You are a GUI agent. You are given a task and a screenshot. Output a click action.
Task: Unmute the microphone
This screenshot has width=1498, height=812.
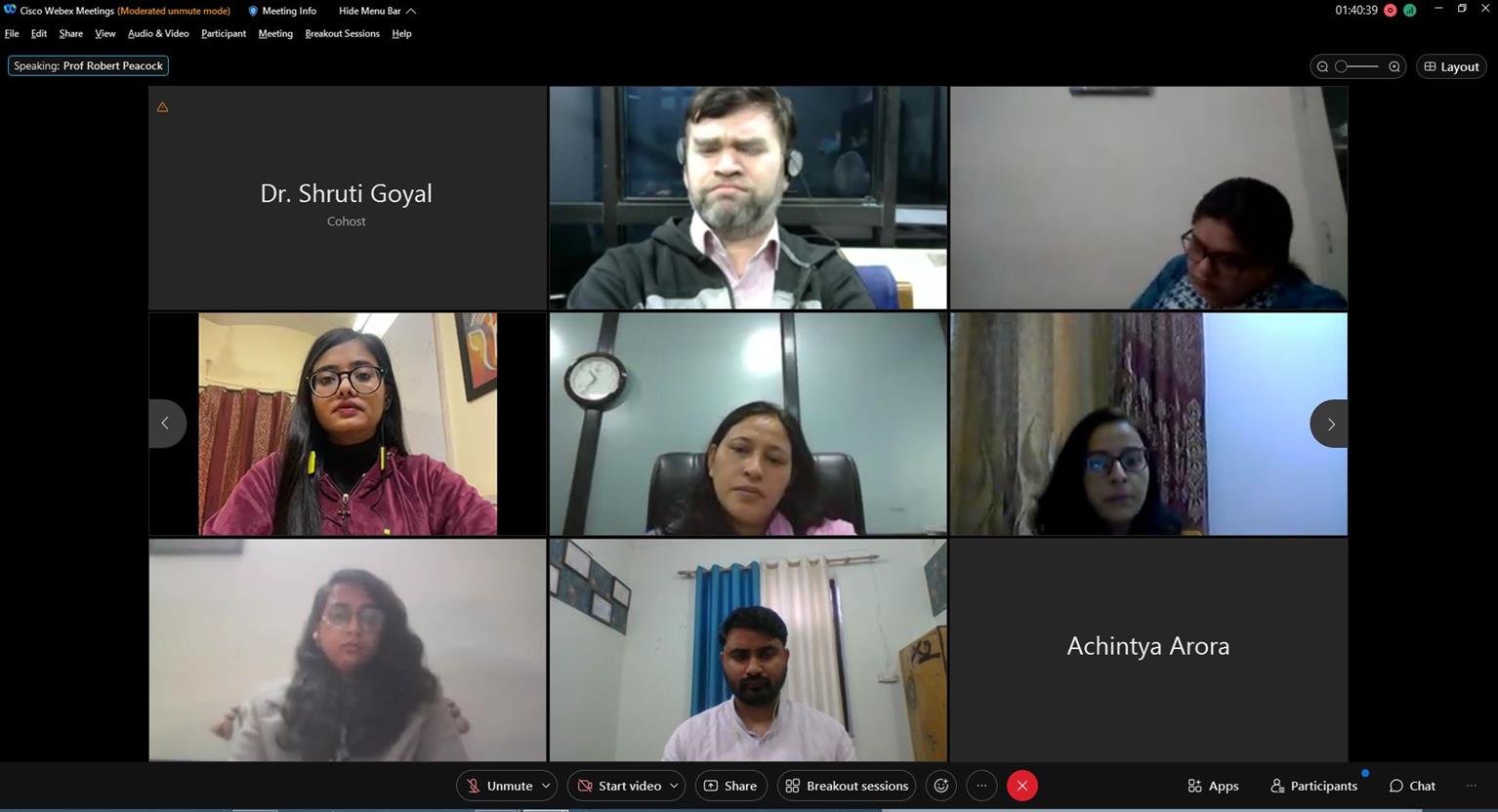[499, 786]
